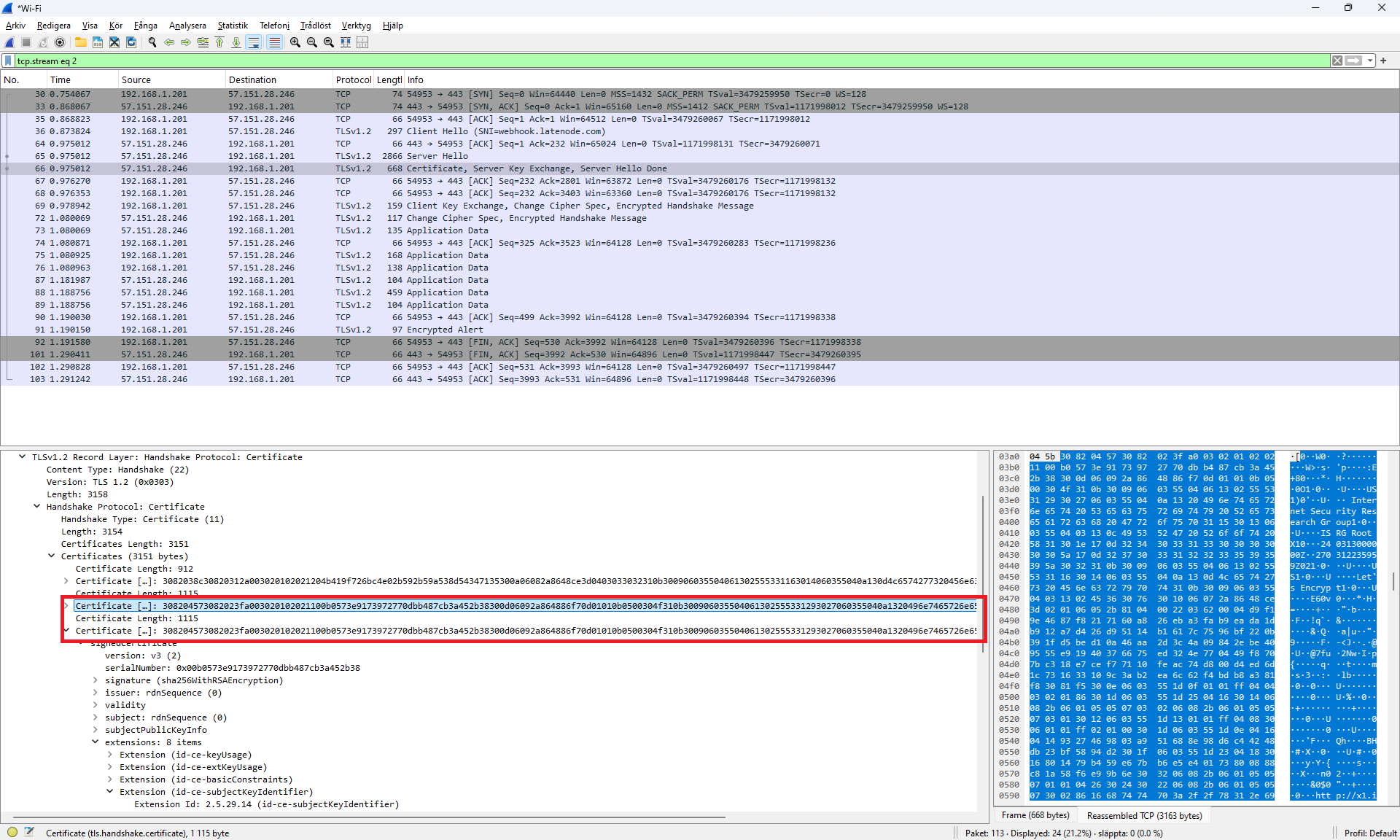Start a new capture with the shark fin icon
The height and width of the screenshot is (840, 1400).
click(9, 42)
